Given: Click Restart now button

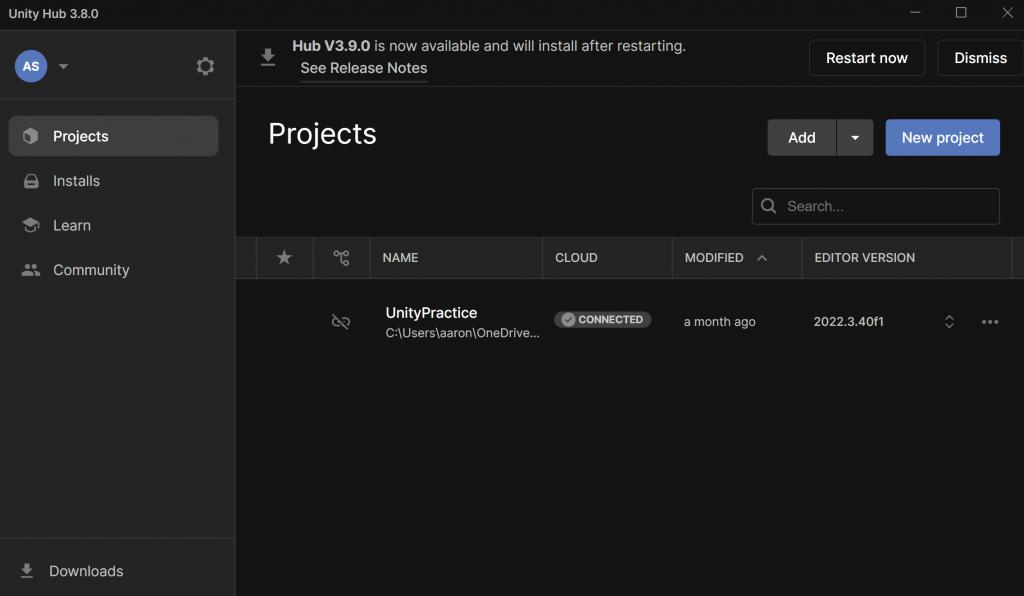Looking at the screenshot, I should [867, 57].
